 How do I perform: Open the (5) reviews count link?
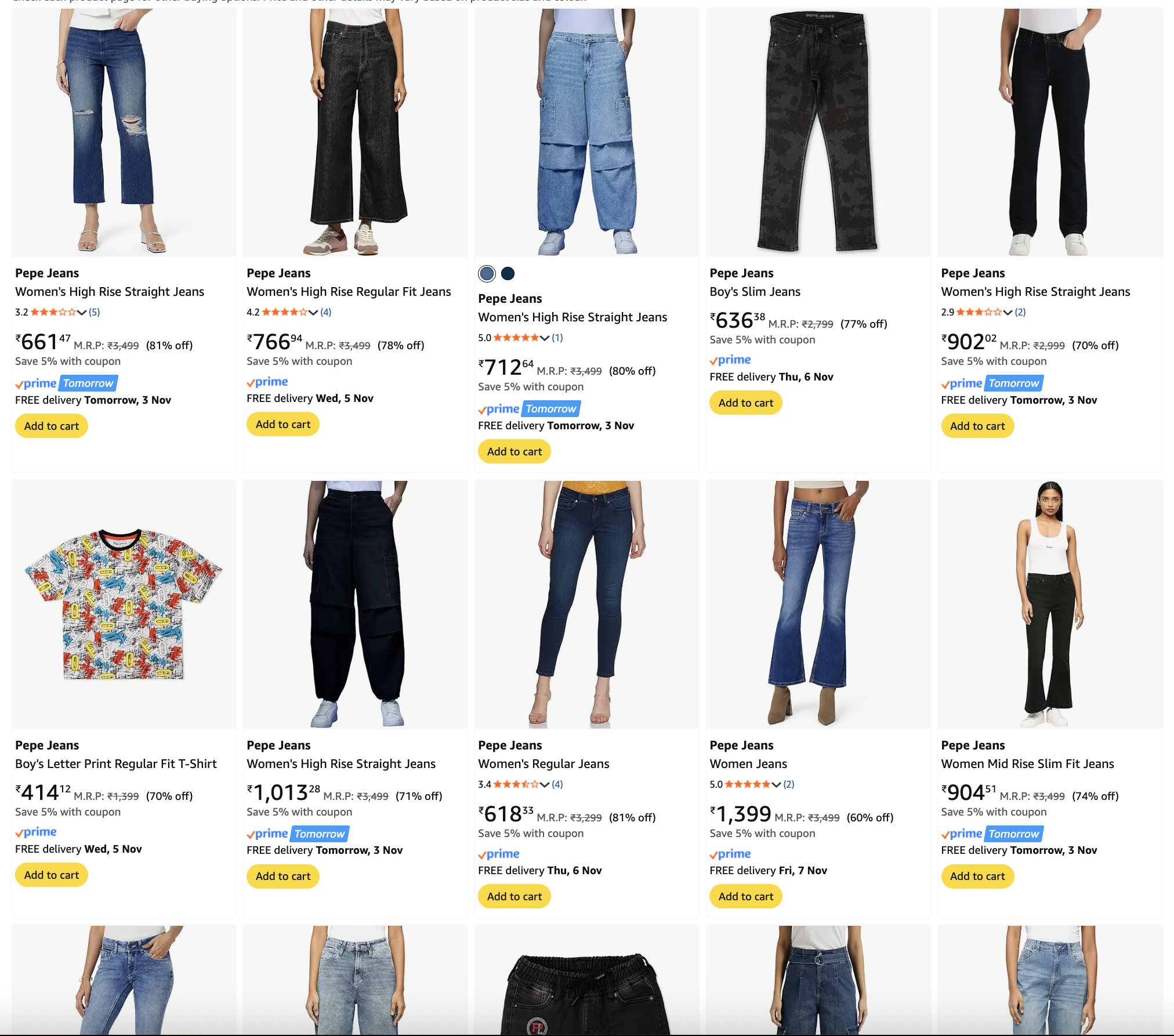pyautogui.click(x=95, y=312)
